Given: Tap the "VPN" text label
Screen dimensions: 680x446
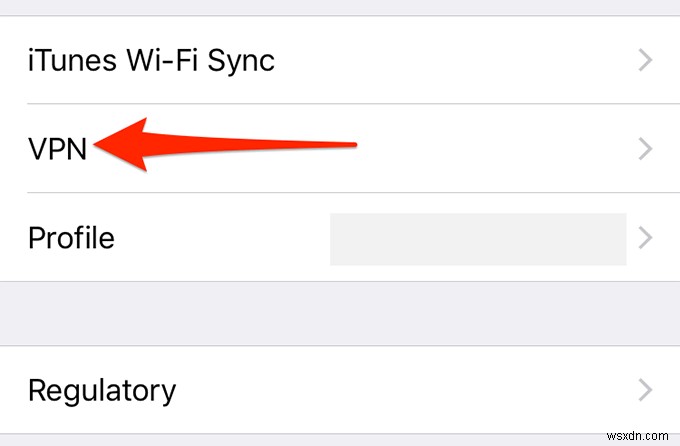Looking at the screenshot, I should [x=58, y=150].
